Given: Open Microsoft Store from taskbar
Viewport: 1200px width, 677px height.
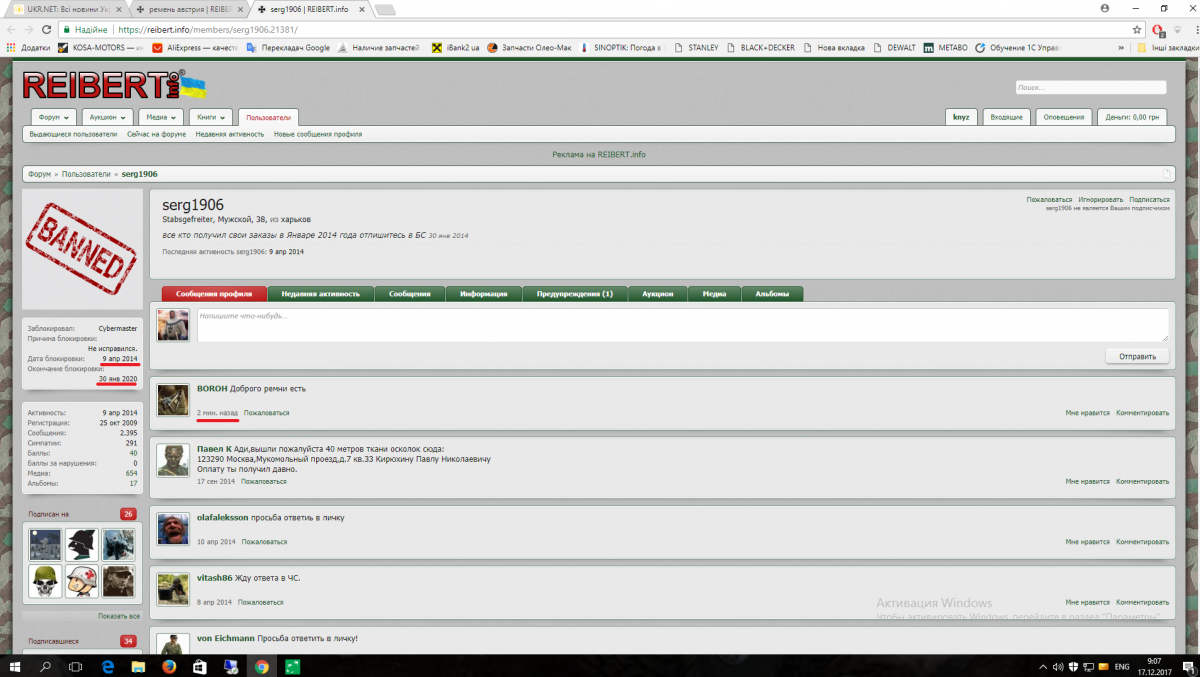Looking at the screenshot, I should tap(199, 666).
